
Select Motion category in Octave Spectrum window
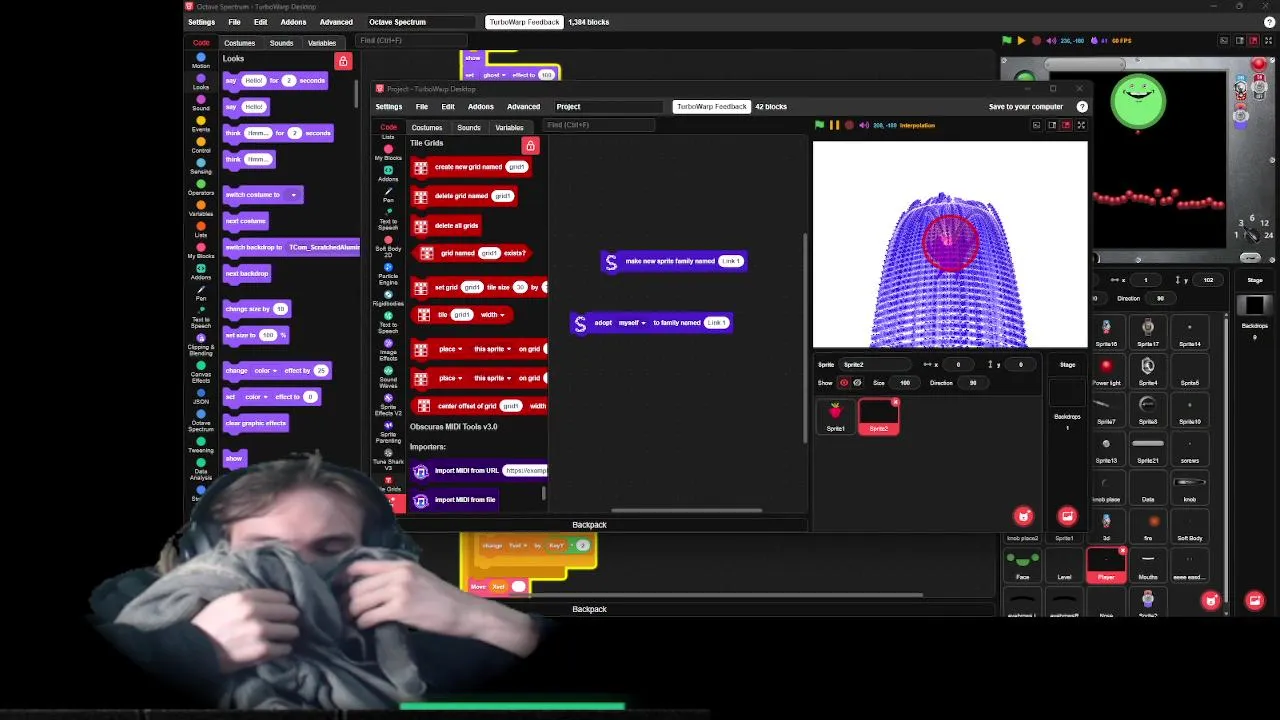201,61
